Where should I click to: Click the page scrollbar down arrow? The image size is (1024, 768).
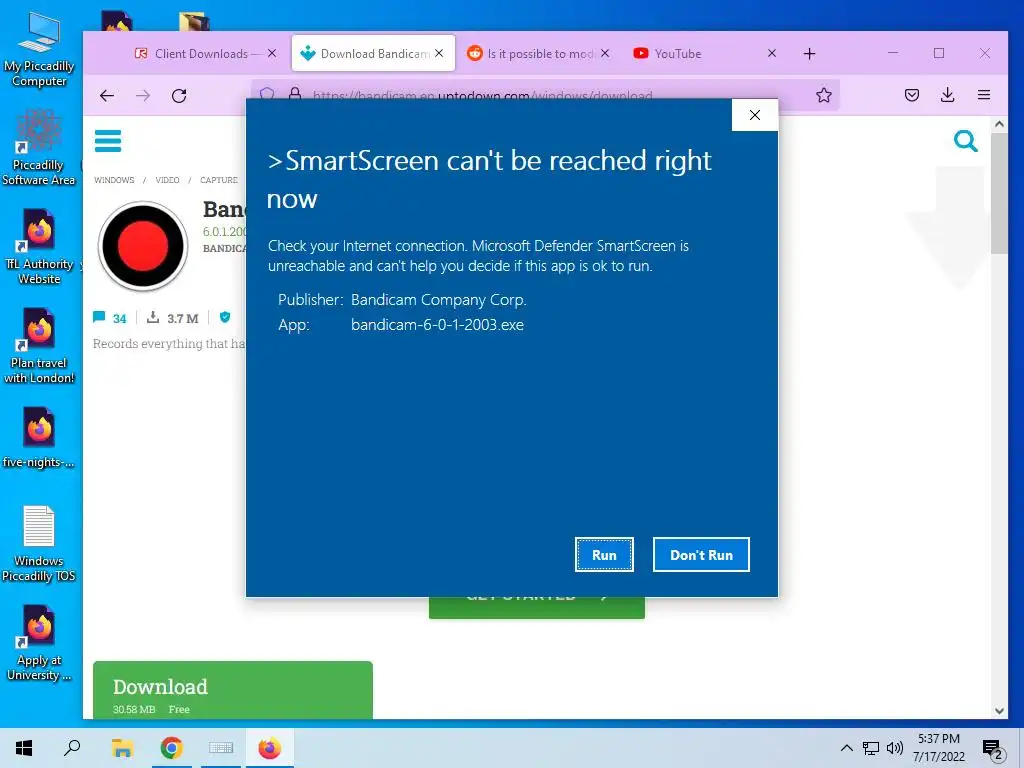[999, 711]
